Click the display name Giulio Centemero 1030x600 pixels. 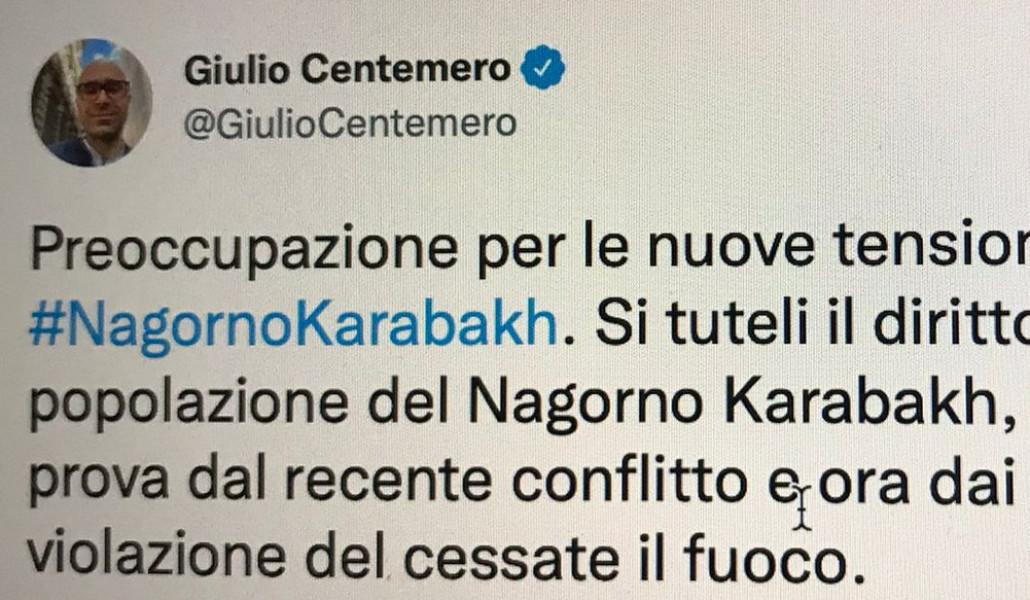[x=347, y=69]
